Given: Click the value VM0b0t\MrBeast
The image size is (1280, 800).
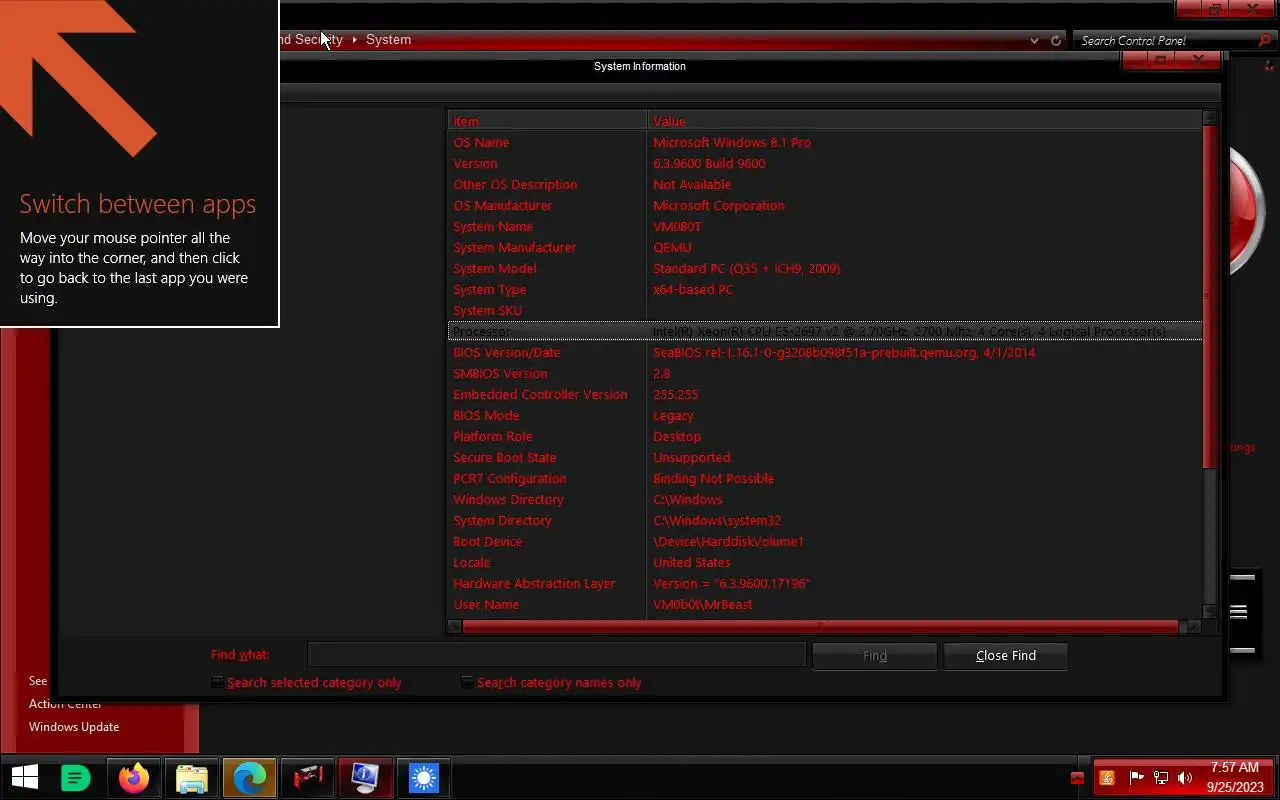Looking at the screenshot, I should (x=703, y=604).
